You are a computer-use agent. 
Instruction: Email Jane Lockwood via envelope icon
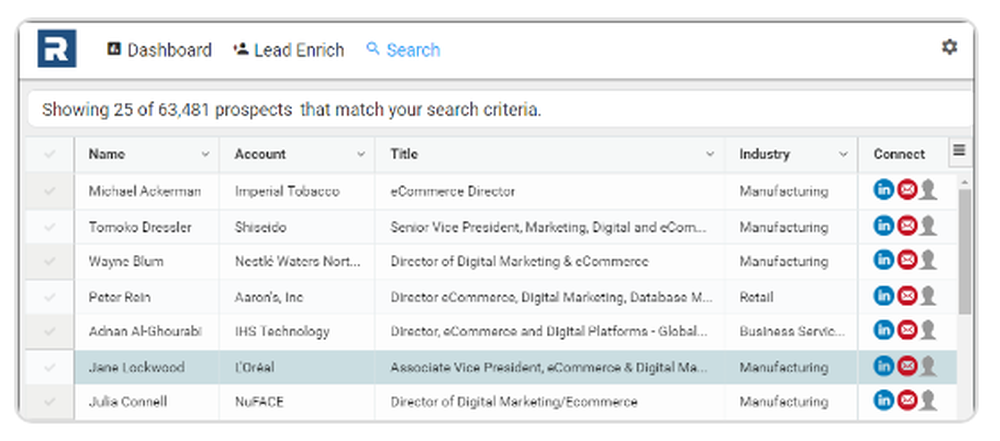coord(907,366)
